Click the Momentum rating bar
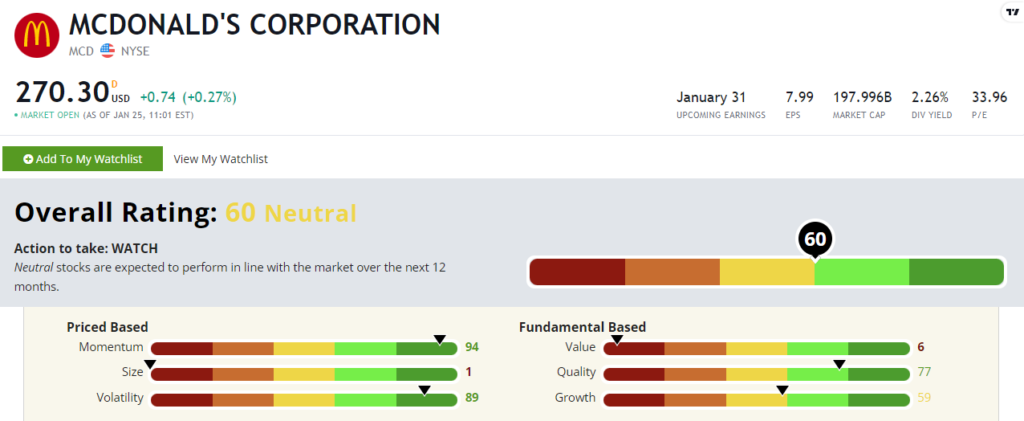1024x421 pixels. (x=304, y=349)
